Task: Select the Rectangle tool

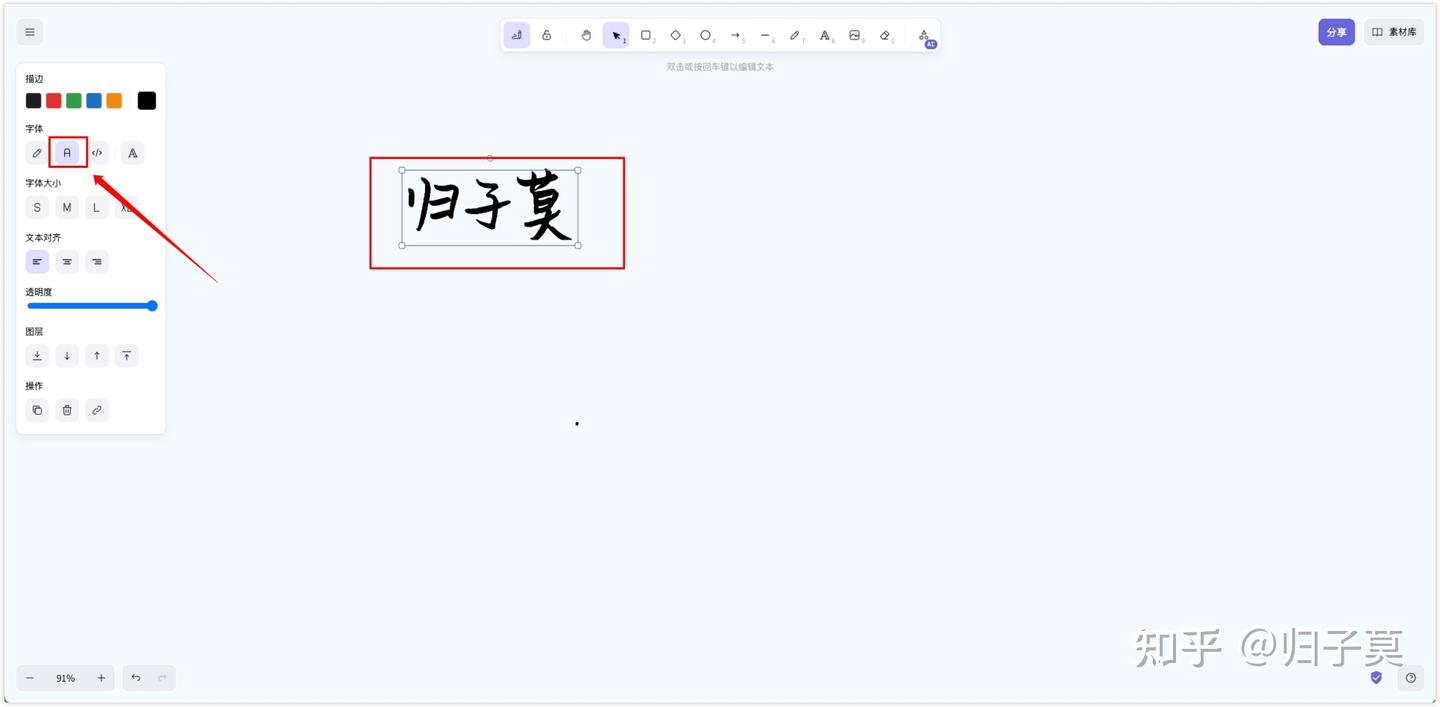Action: pyautogui.click(x=646, y=35)
